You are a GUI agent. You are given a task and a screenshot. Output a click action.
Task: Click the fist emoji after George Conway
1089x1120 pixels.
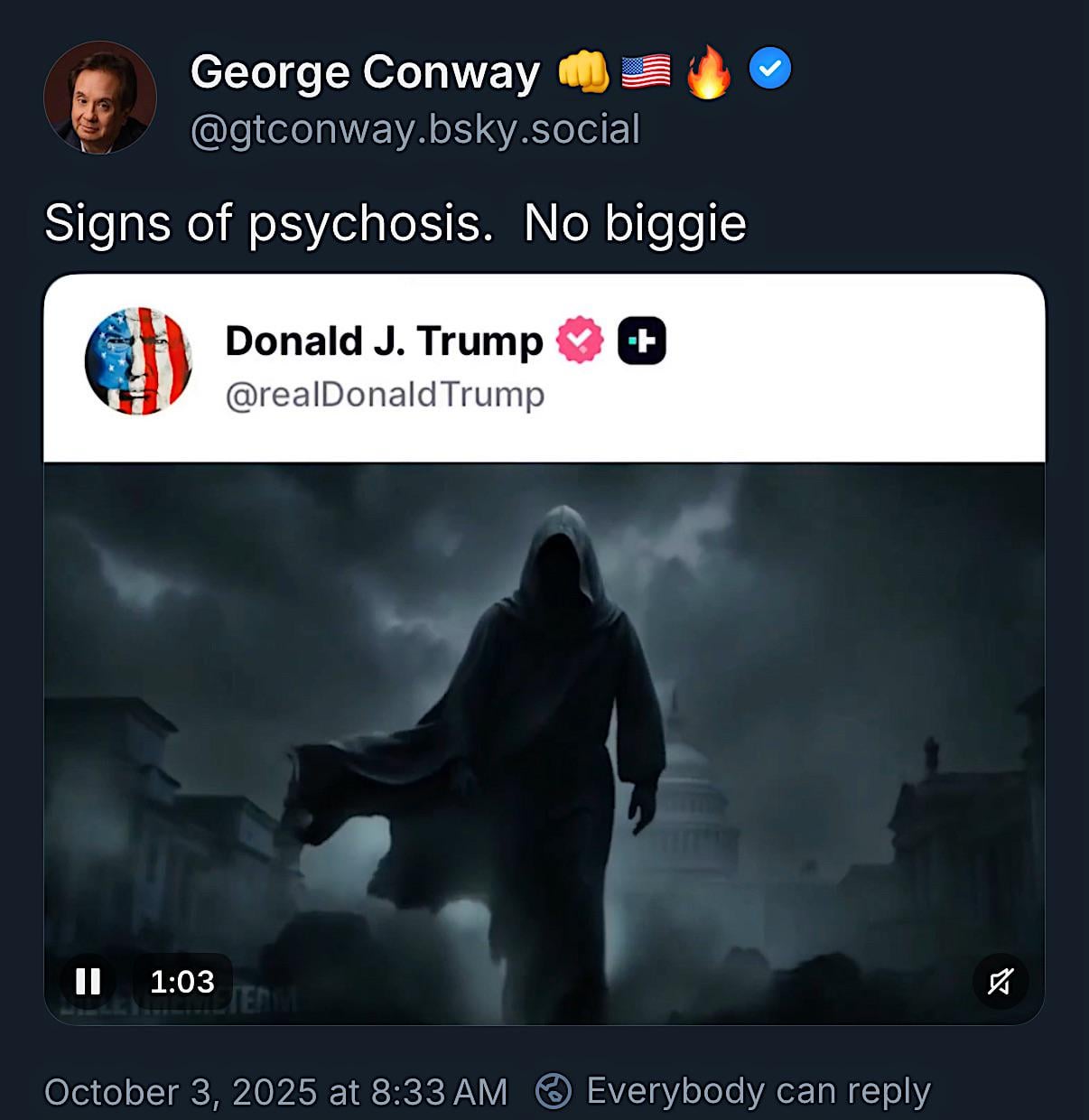pyautogui.click(x=584, y=72)
